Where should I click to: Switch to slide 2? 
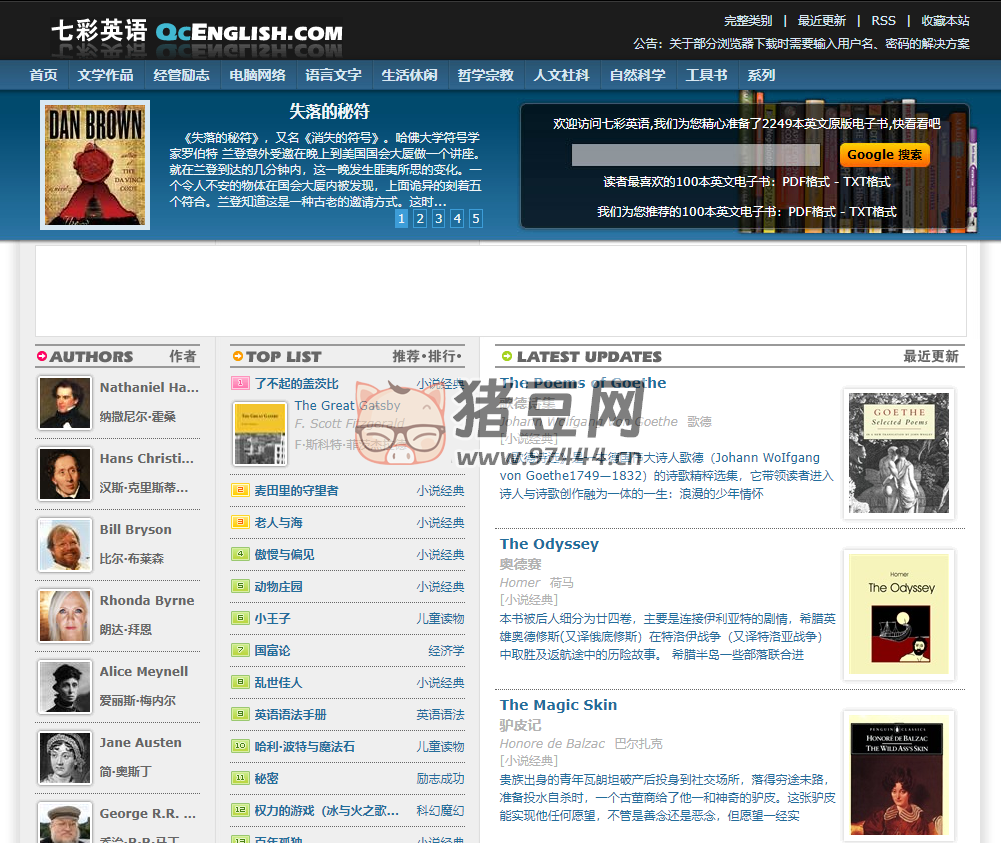pos(419,219)
